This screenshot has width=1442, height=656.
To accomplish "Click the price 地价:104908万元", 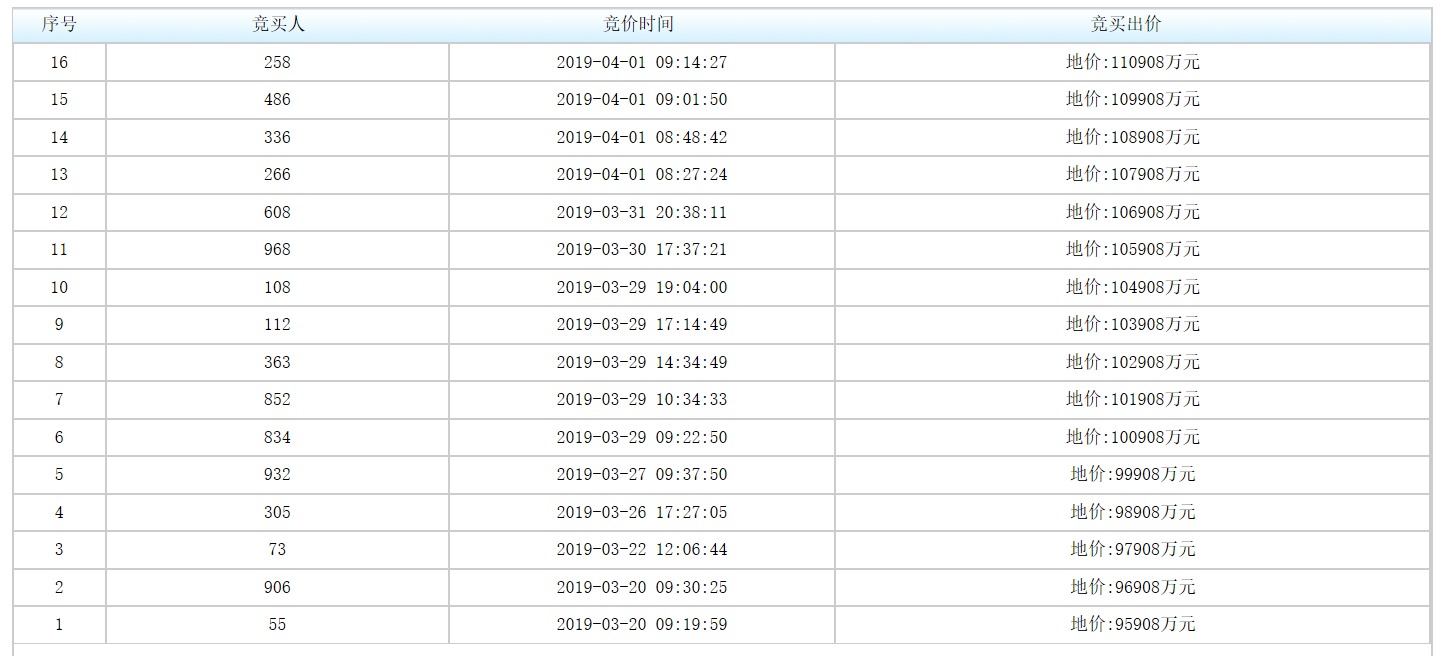I will [x=1132, y=287].
